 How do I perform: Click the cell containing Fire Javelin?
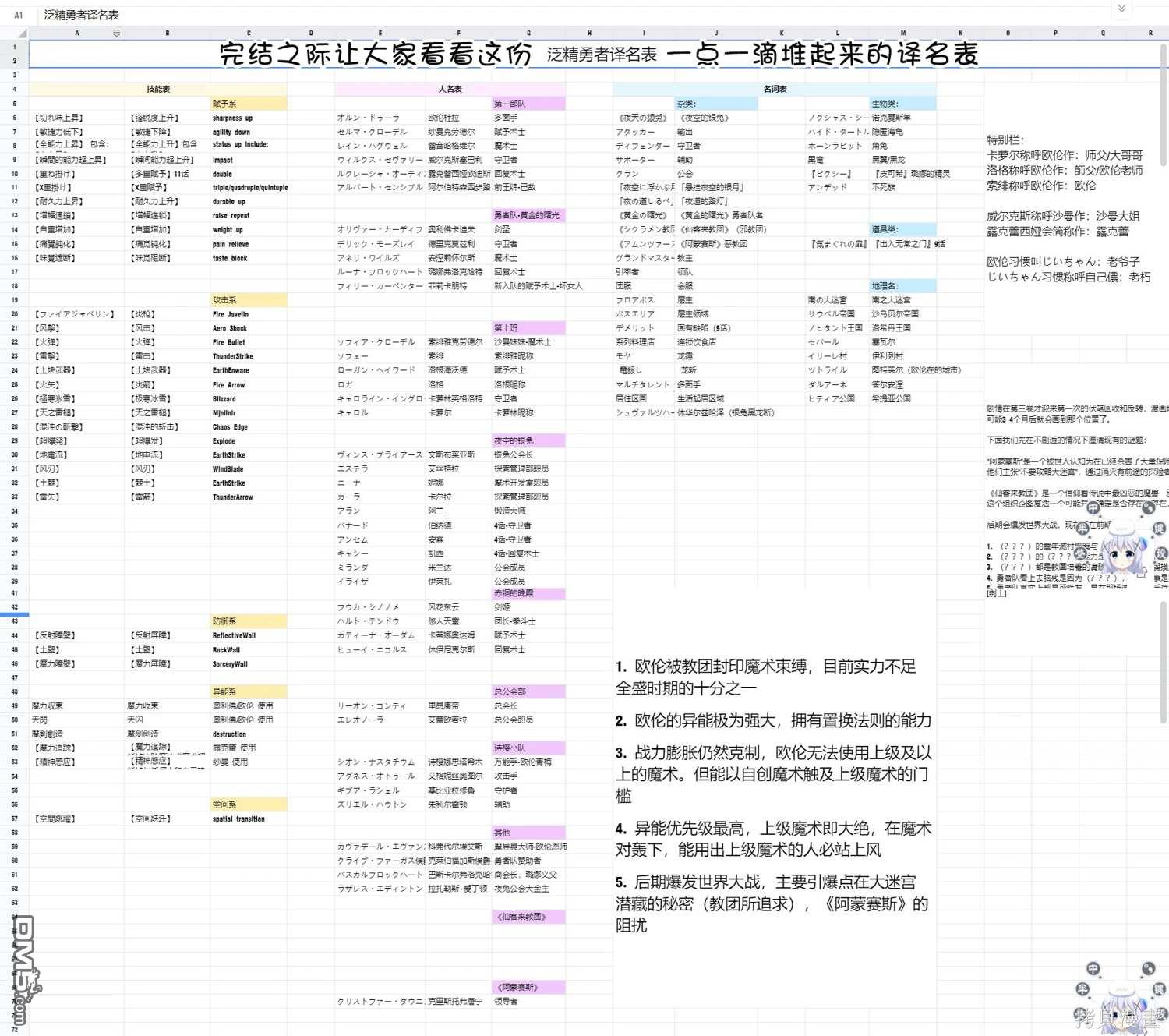(249, 314)
